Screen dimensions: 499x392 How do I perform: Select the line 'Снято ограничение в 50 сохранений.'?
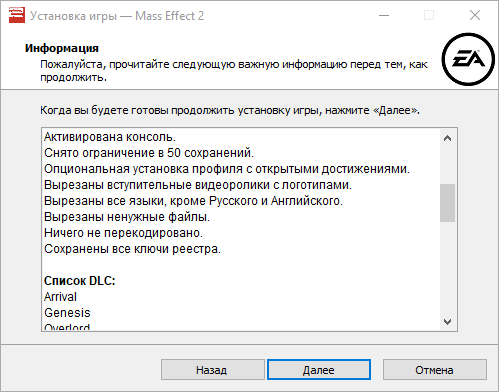click(x=149, y=153)
